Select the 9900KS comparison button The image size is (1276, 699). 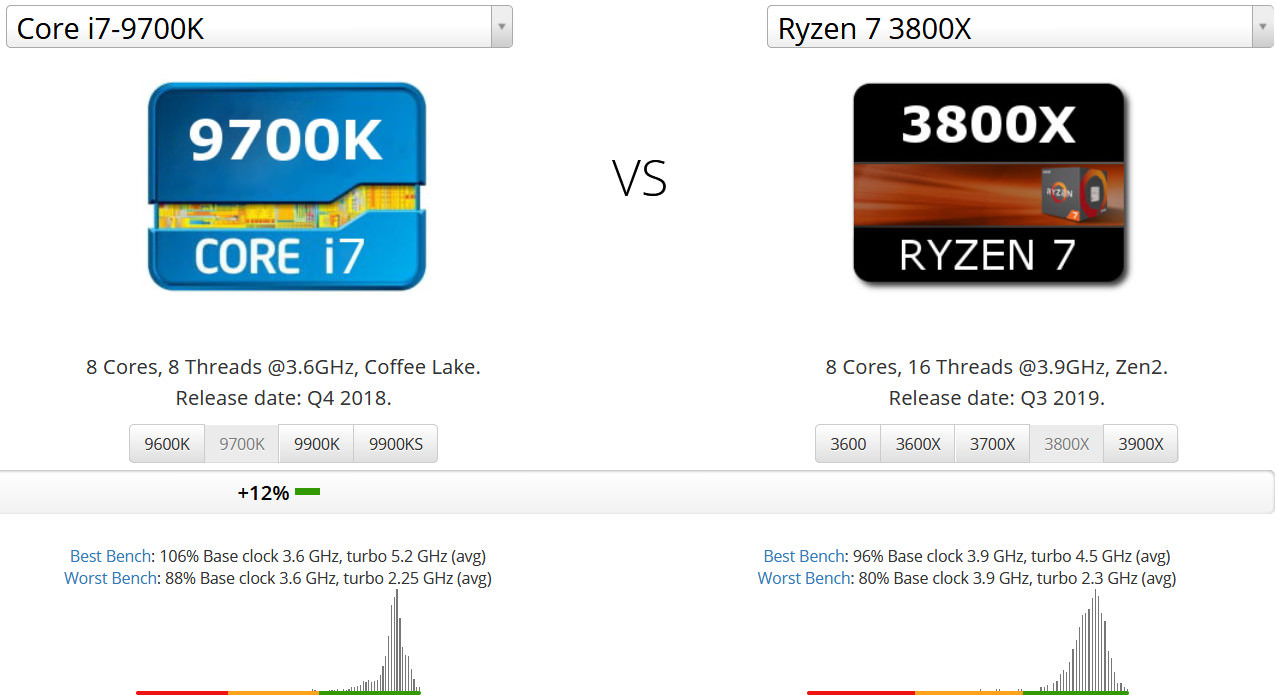395,443
